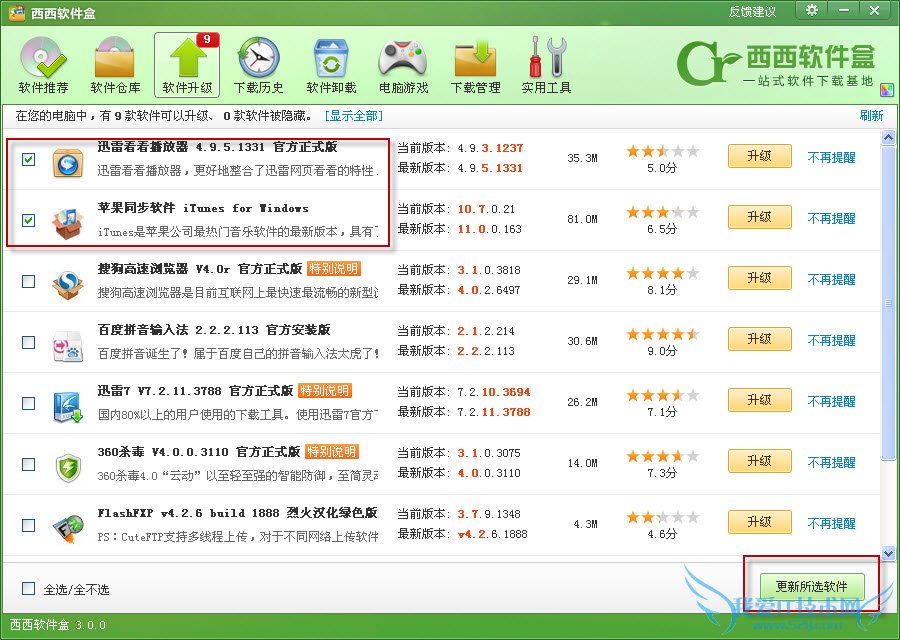Click the 搜狗高速浏览器 app icon

pyautogui.click(x=68, y=285)
